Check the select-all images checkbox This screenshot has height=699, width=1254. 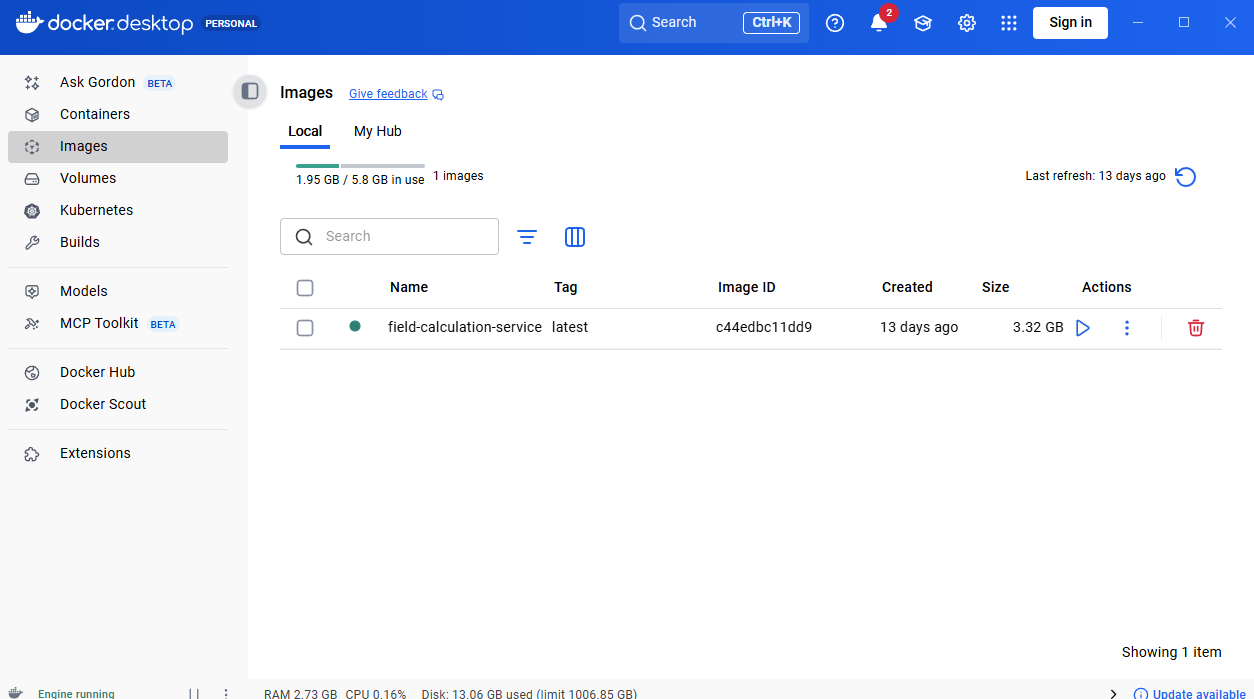(x=305, y=288)
